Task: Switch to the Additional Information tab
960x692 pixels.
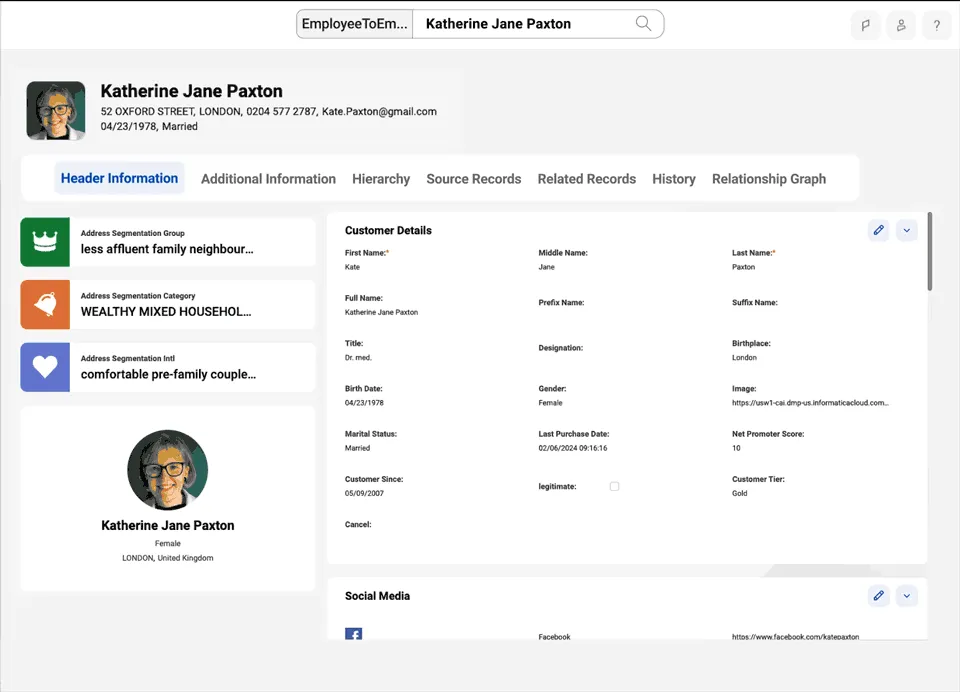Action: [268, 179]
